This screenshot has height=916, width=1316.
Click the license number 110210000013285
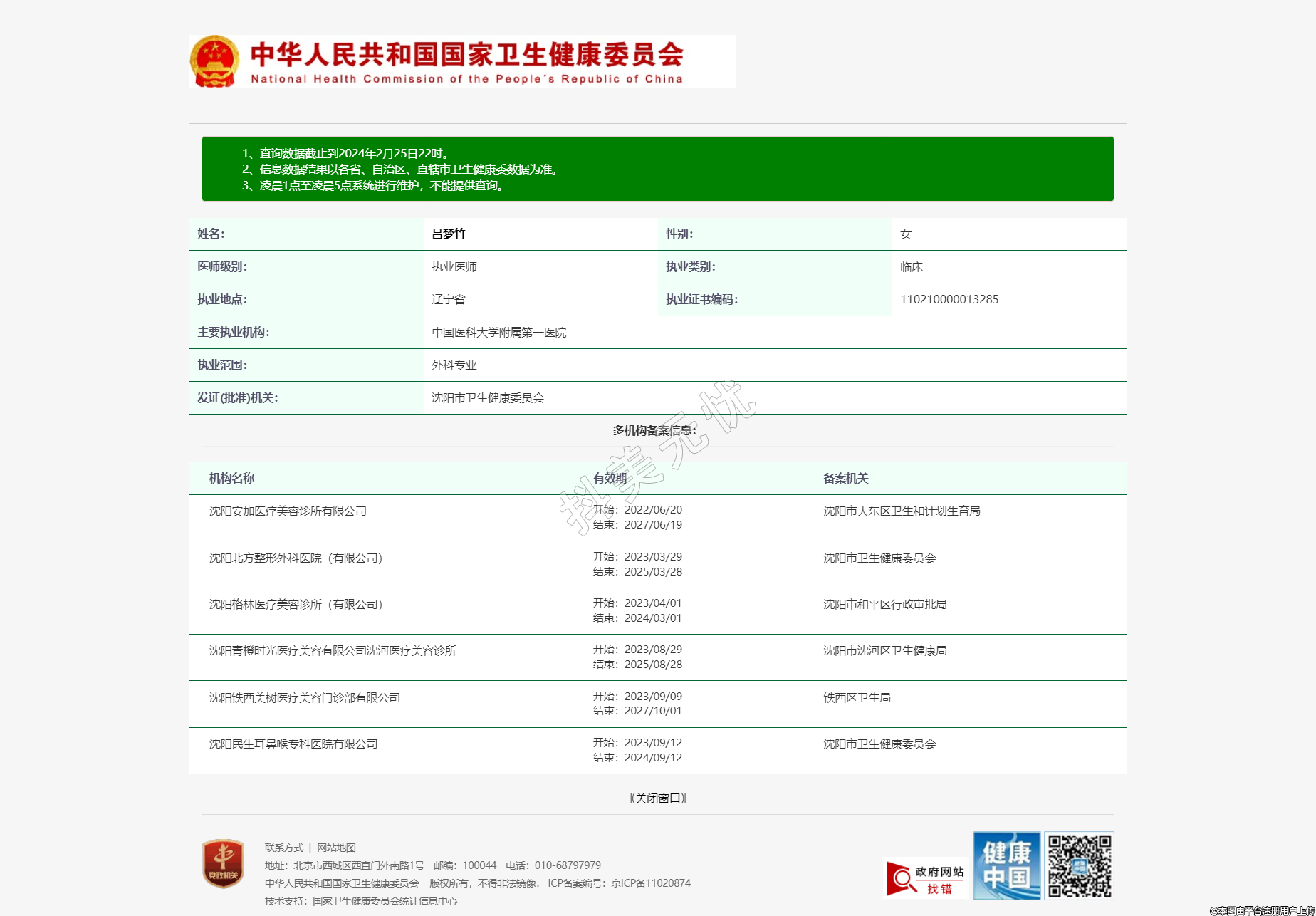tap(949, 299)
